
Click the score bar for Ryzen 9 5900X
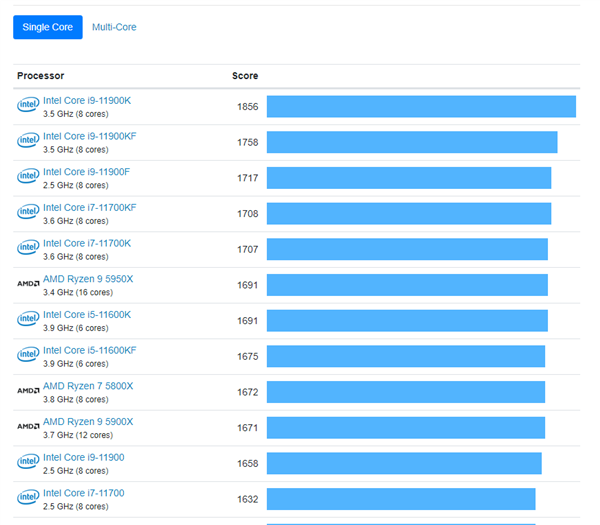pos(406,428)
